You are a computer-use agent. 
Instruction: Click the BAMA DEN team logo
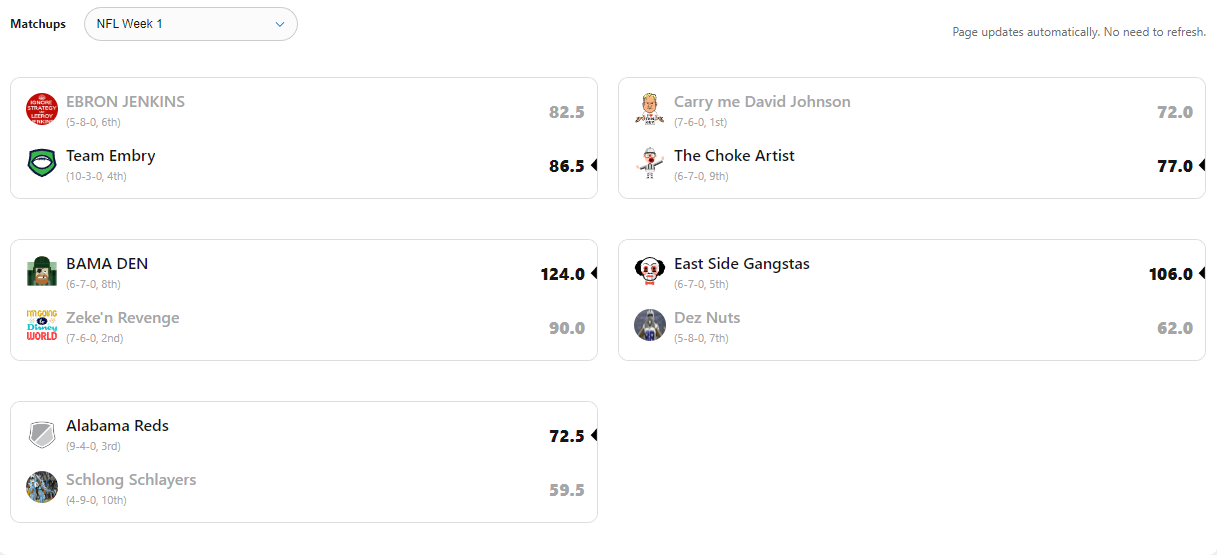click(x=42, y=271)
